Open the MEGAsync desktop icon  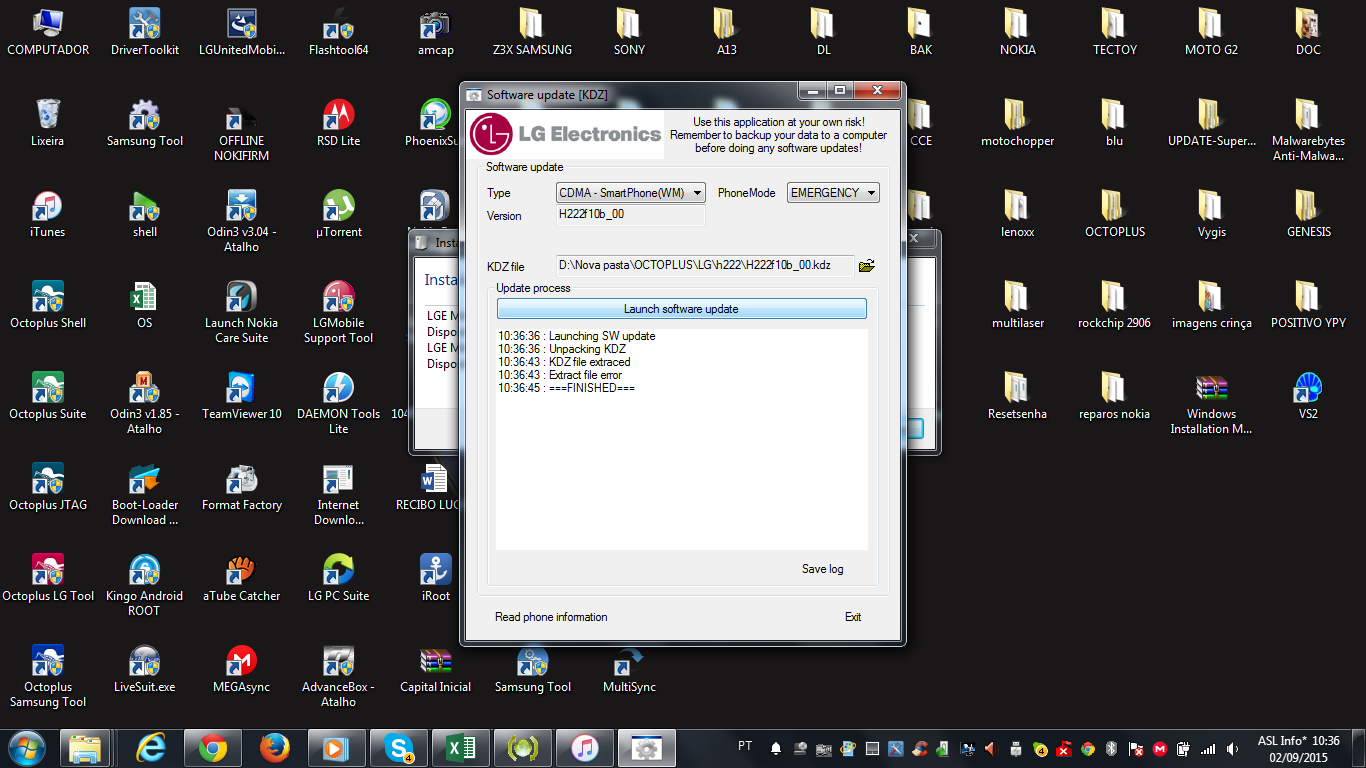coord(241,669)
